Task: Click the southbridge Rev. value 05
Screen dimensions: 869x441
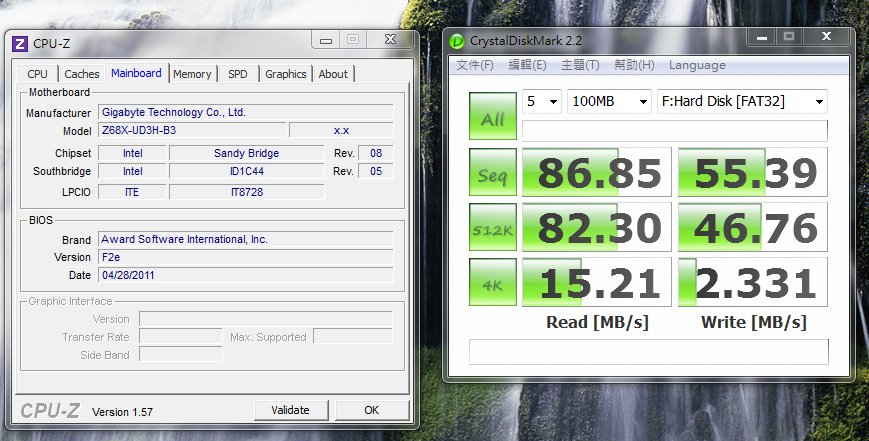Action: click(x=376, y=171)
